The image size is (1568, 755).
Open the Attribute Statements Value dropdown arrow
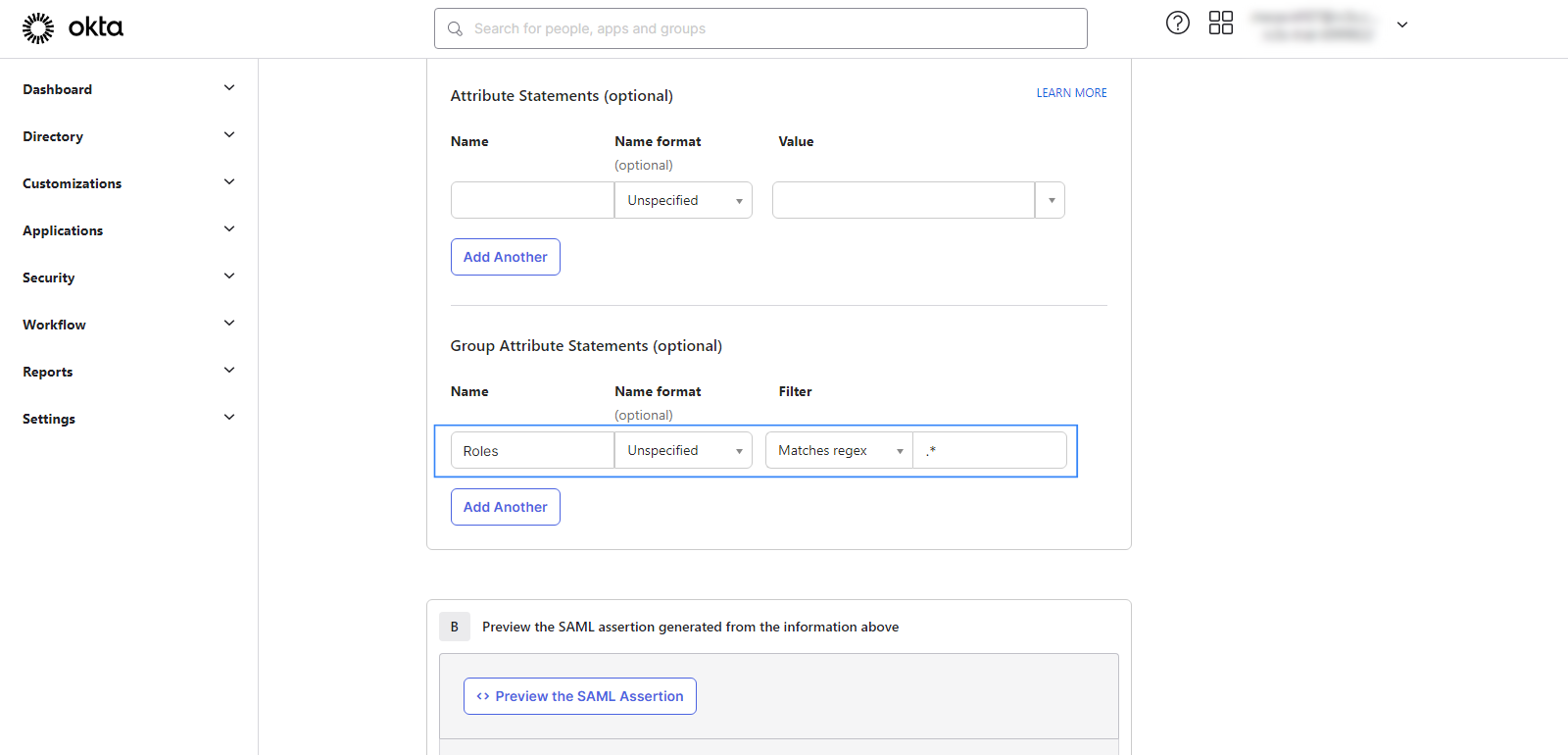click(x=1051, y=200)
